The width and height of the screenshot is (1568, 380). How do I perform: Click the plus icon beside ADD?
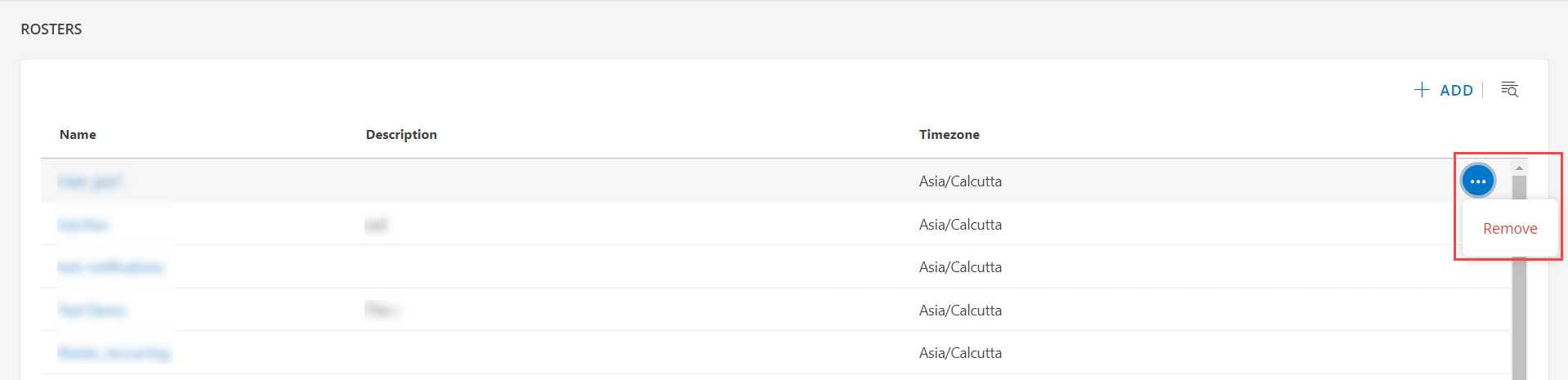pyautogui.click(x=1422, y=90)
